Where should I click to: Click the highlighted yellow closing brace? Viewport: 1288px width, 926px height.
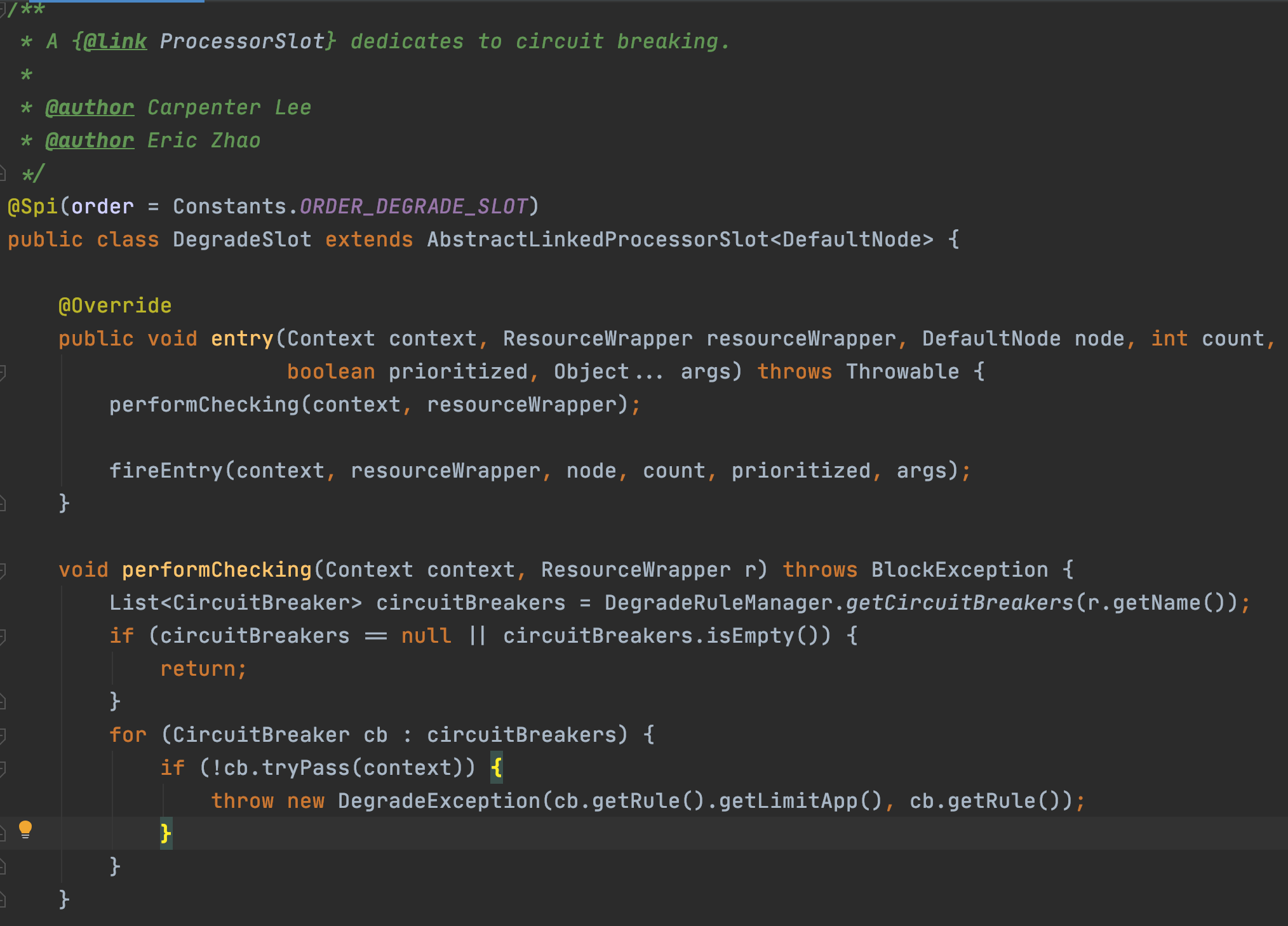[x=166, y=833]
